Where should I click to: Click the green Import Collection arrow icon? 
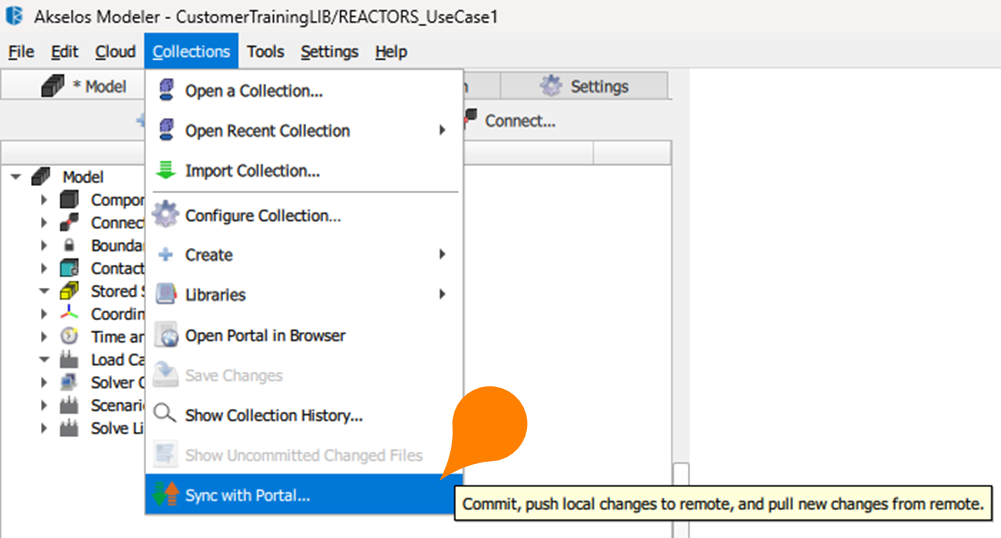166,170
